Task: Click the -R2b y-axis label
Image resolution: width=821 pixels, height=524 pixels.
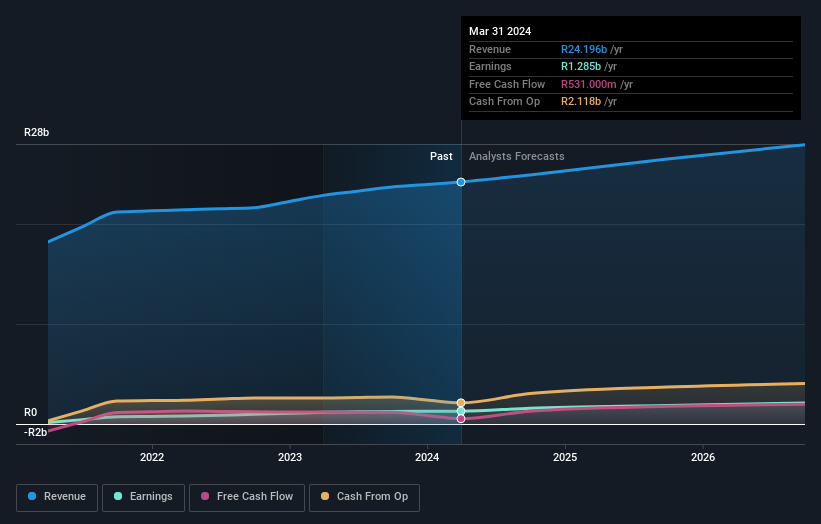Action: pyautogui.click(x=36, y=432)
